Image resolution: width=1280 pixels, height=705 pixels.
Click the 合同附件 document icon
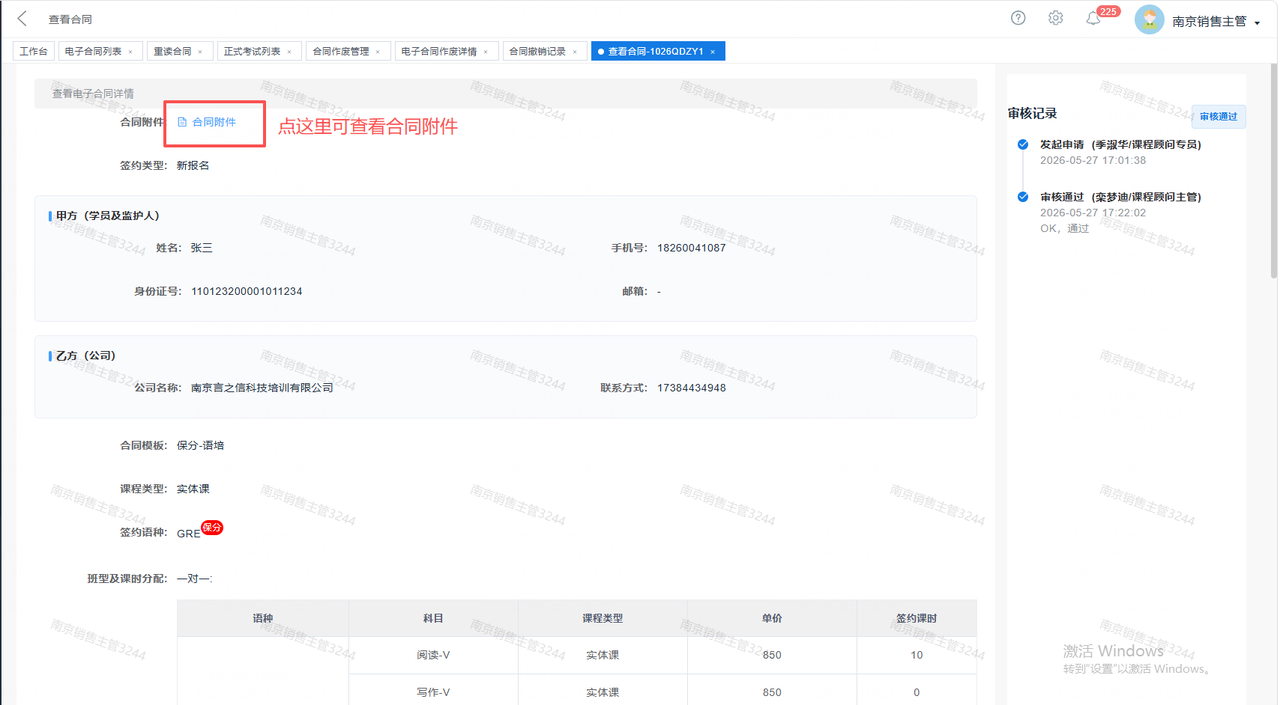(x=182, y=122)
